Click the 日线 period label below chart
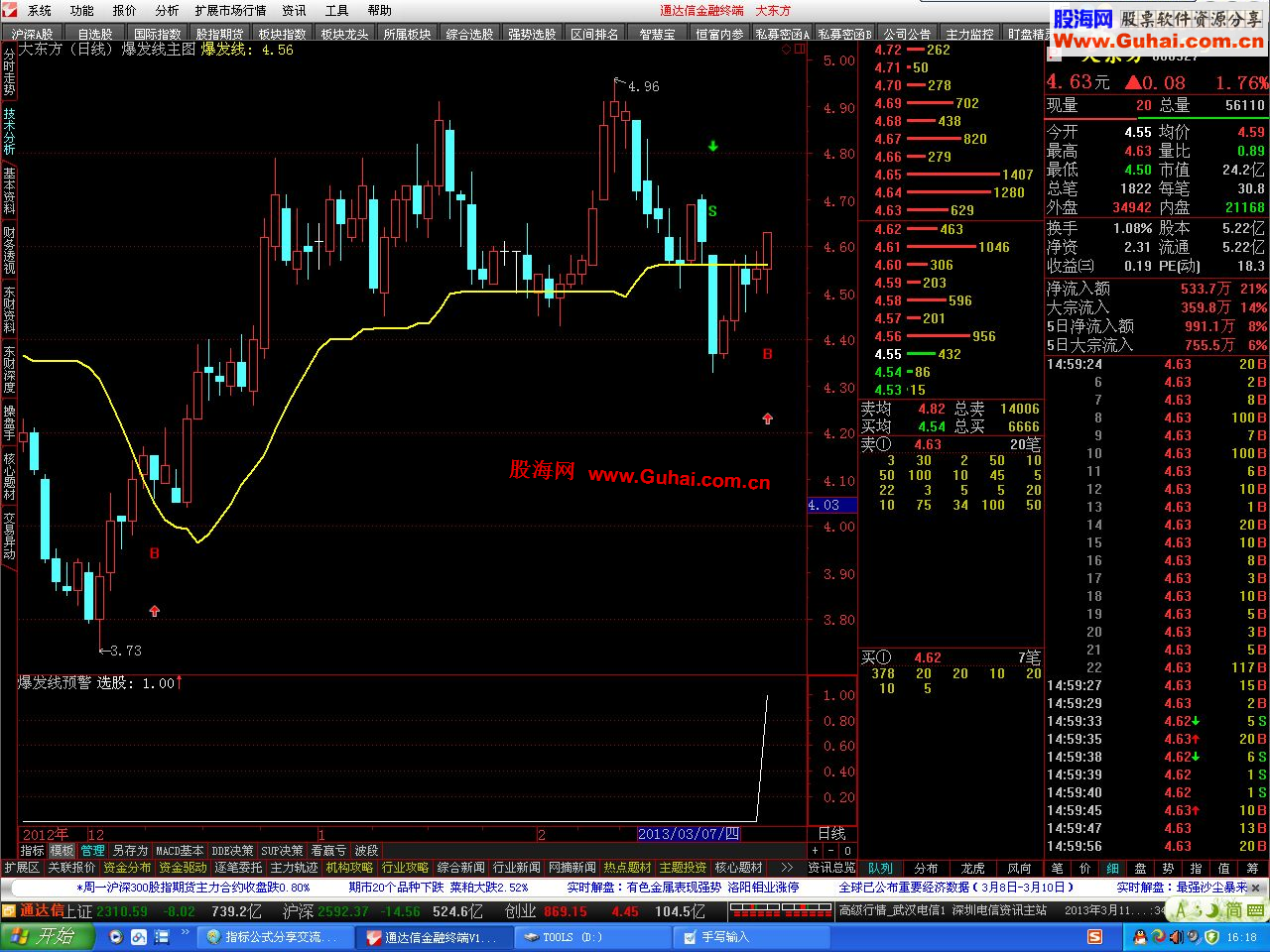Viewport: 1270px width, 952px height. pyautogui.click(x=831, y=834)
